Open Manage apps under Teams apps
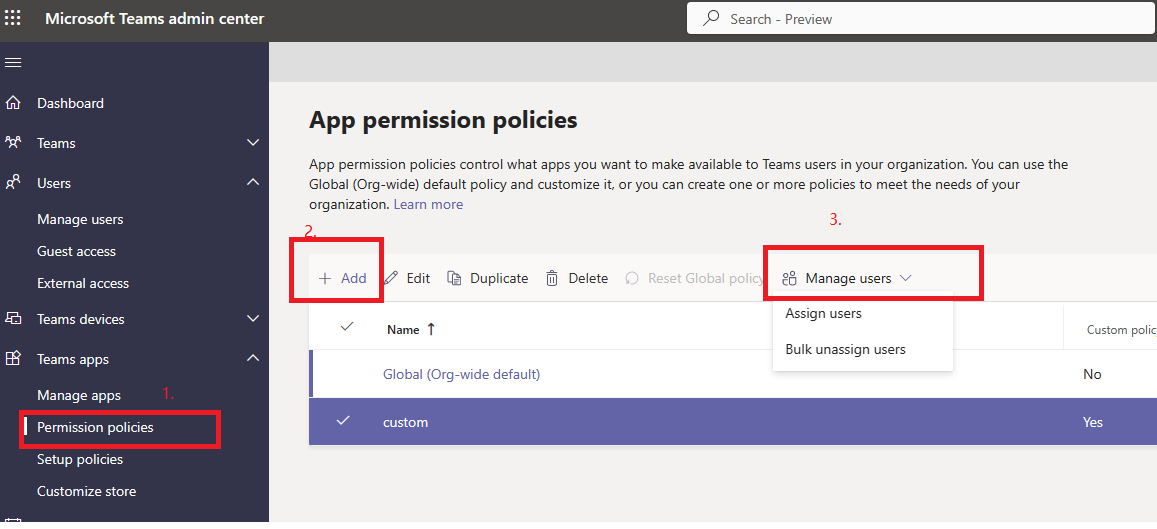The width and height of the screenshot is (1157, 529). tap(79, 395)
